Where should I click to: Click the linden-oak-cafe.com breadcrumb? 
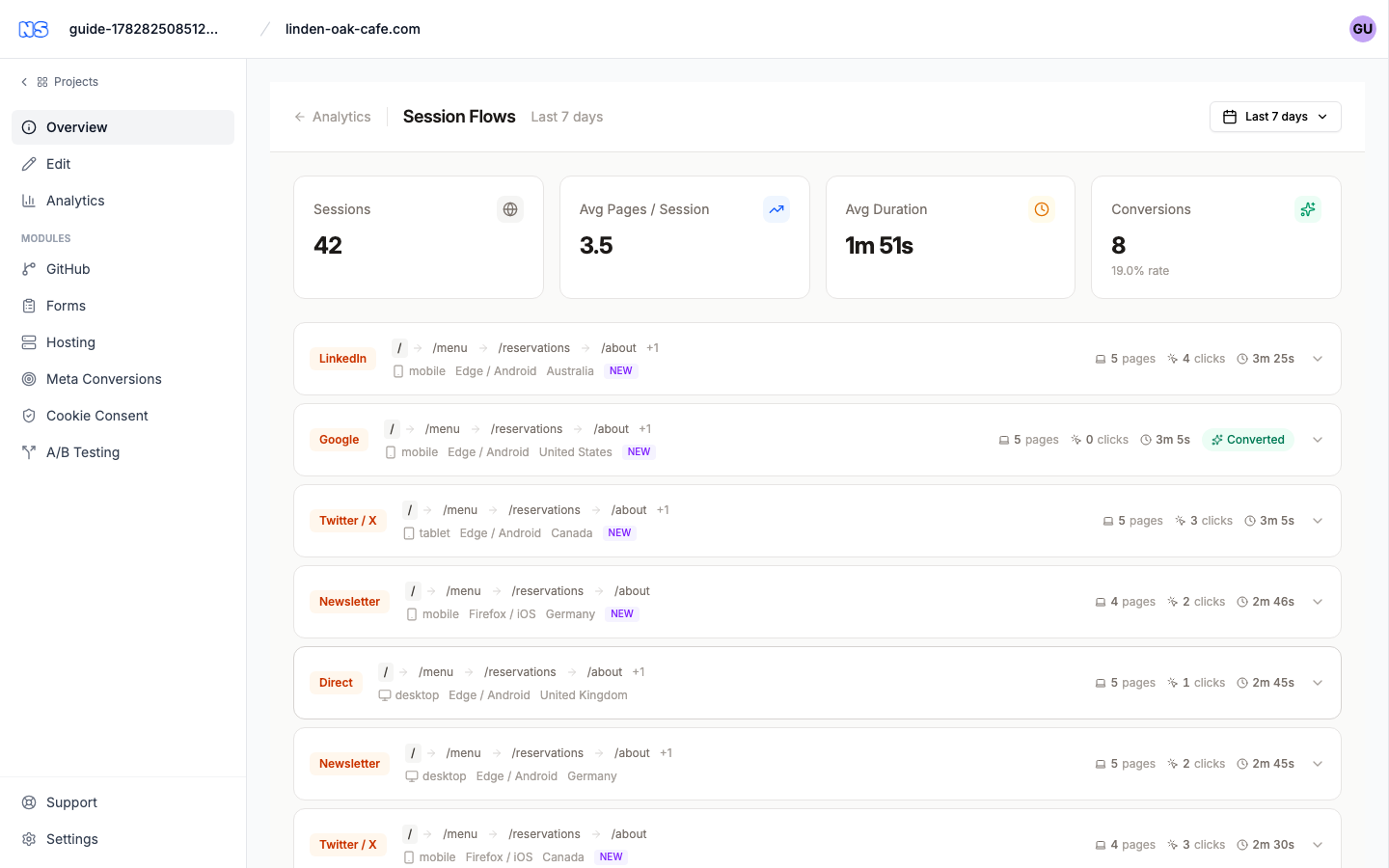click(353, 29)
